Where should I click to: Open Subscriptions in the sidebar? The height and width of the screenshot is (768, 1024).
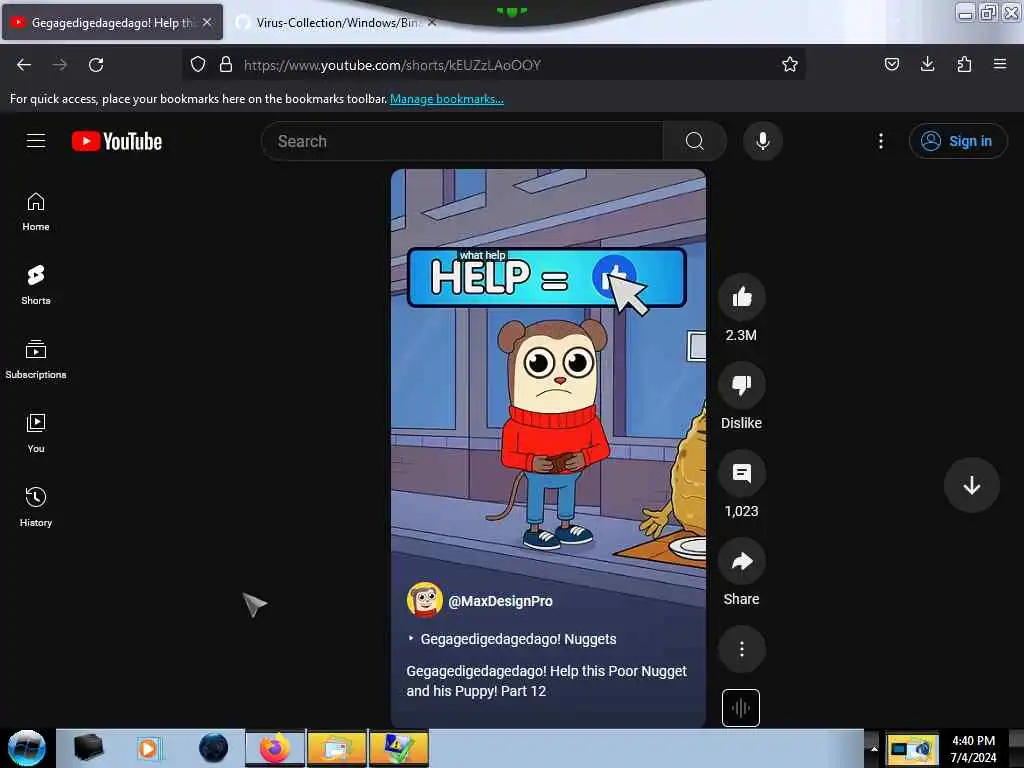pyautogui.click(x=36, y=360)
